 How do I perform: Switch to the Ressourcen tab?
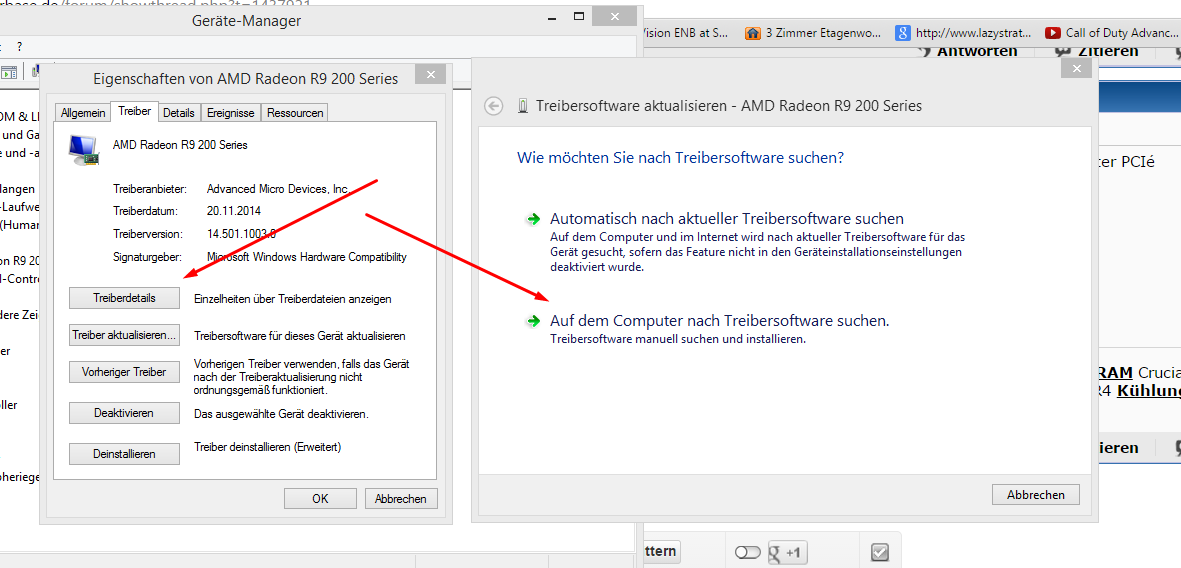click(294, 113)
